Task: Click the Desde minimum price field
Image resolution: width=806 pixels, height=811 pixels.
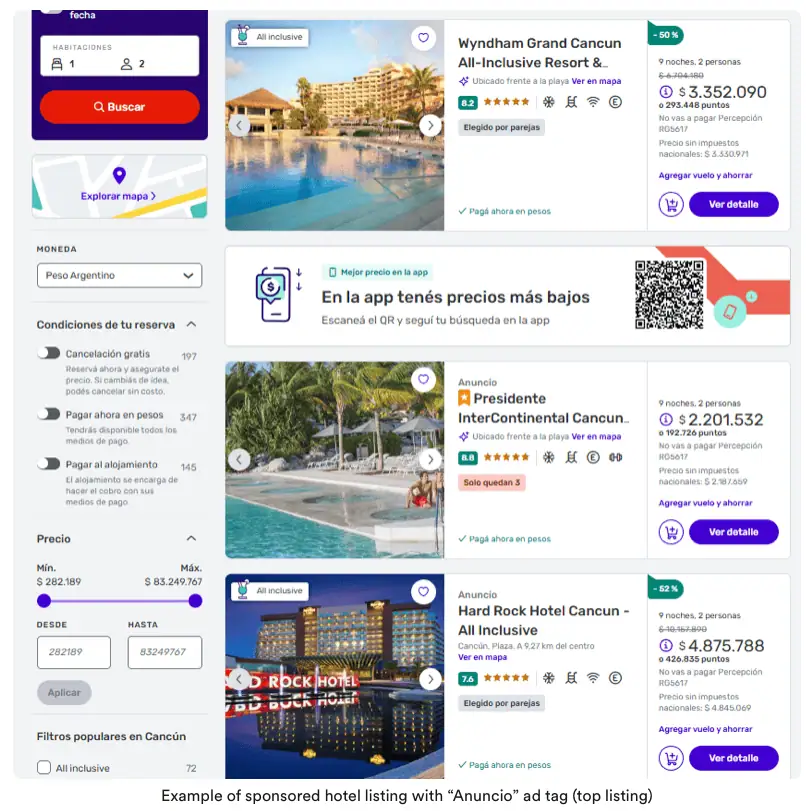Action: tap(74, 652)
